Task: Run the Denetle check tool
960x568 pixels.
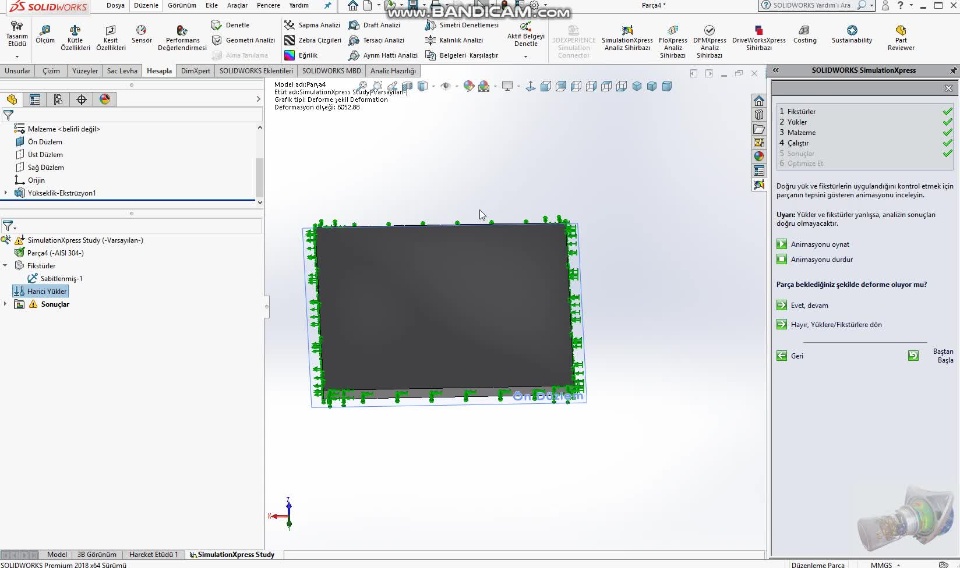Action: click(230, 25)
